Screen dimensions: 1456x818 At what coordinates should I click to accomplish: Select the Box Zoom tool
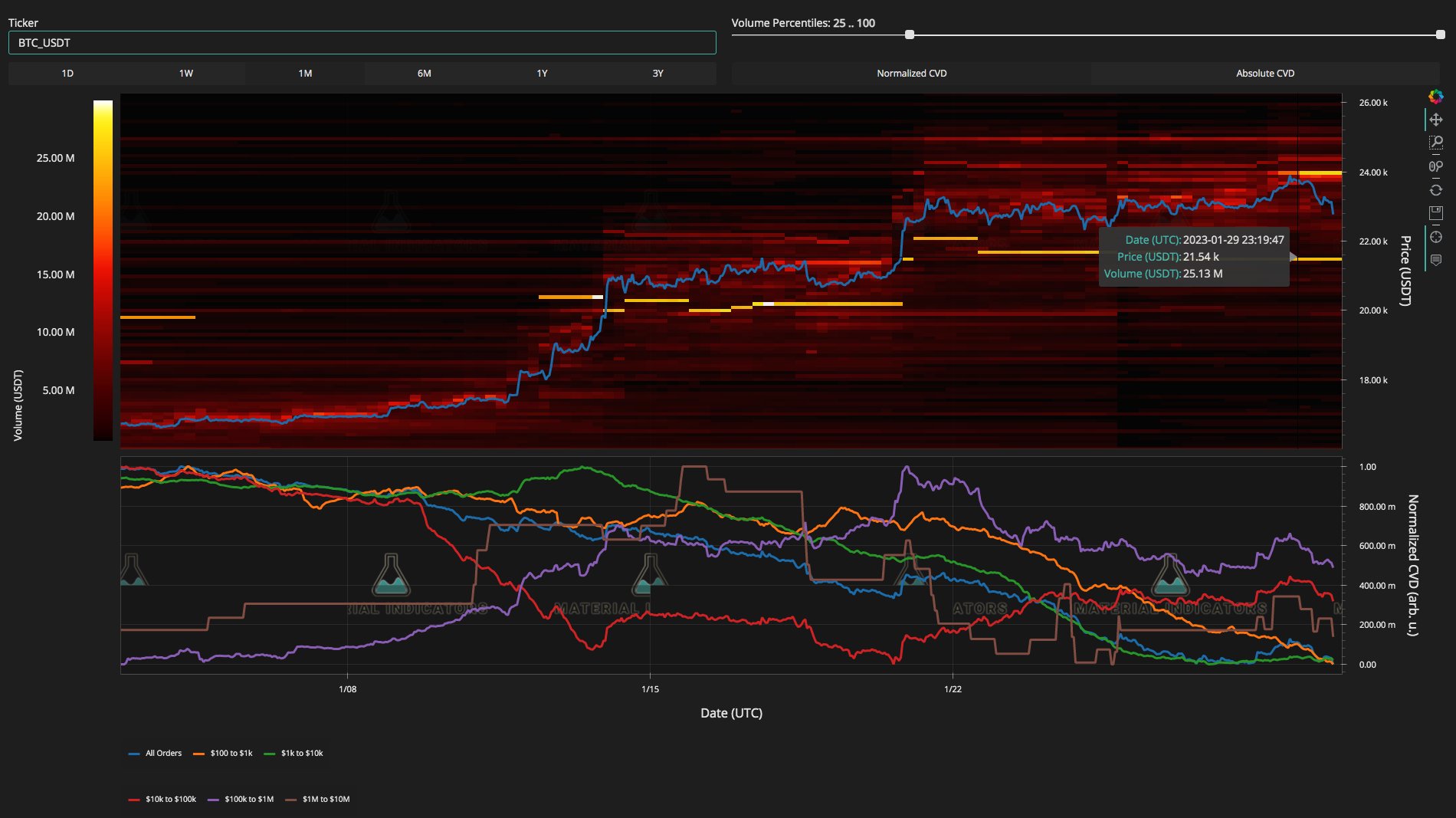pos(1436,143)
